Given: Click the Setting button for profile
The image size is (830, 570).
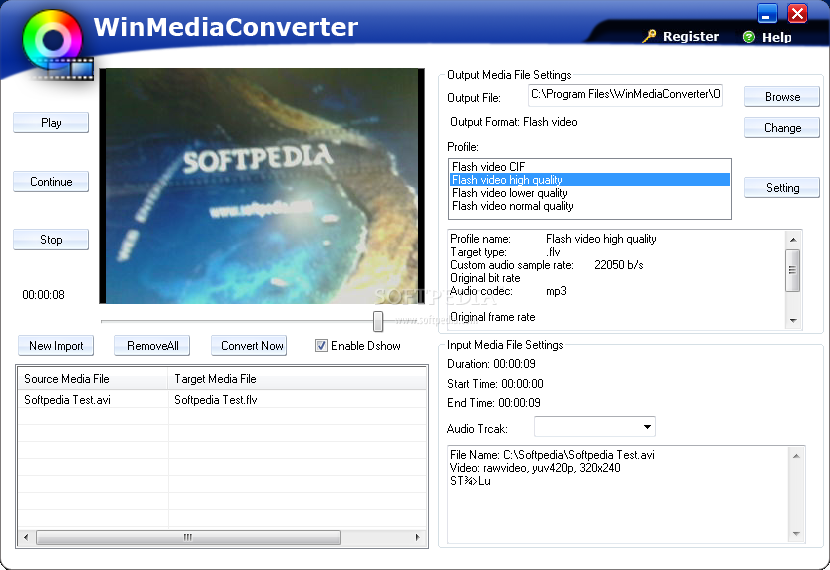Looking at the screenshot, I should click(x=782, y=188).
